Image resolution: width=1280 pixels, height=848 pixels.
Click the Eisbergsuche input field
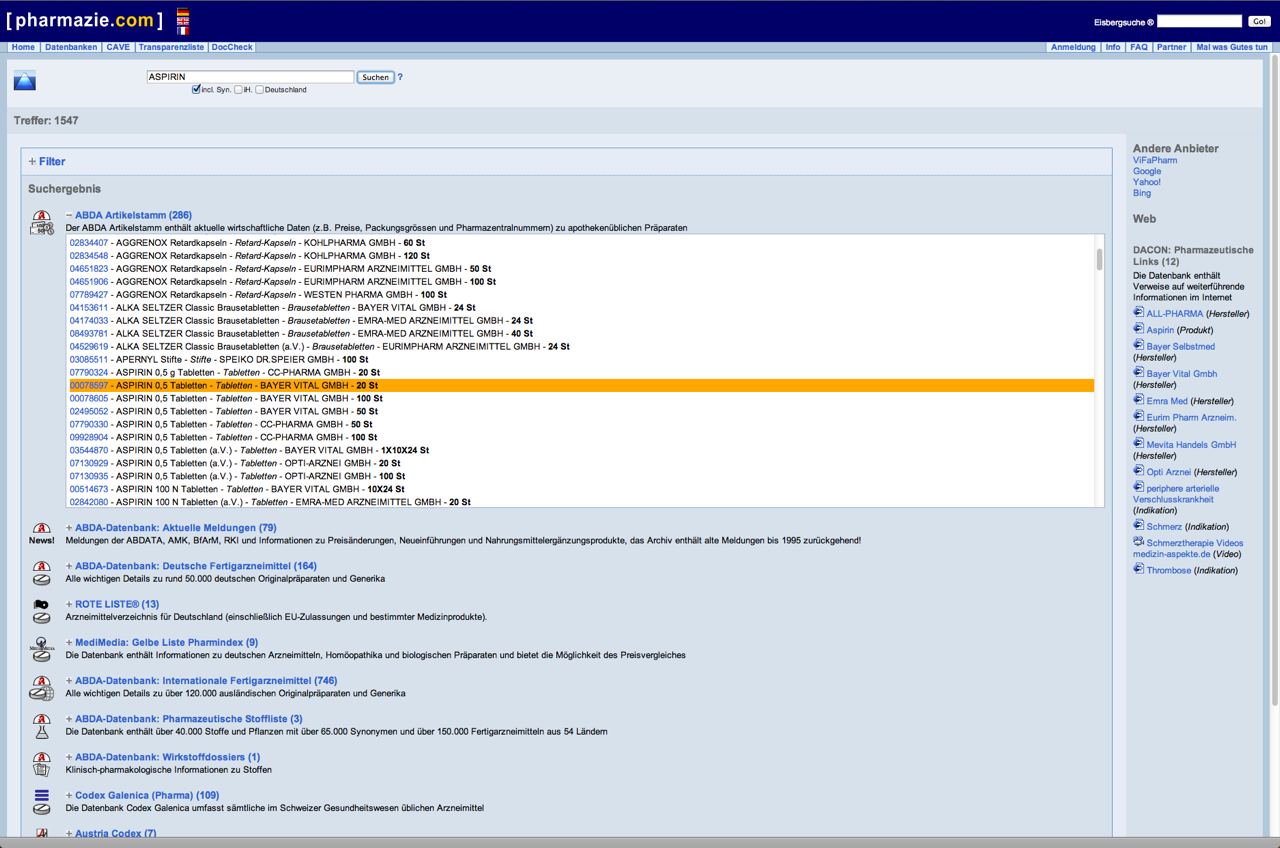(x=1198, y=21)
